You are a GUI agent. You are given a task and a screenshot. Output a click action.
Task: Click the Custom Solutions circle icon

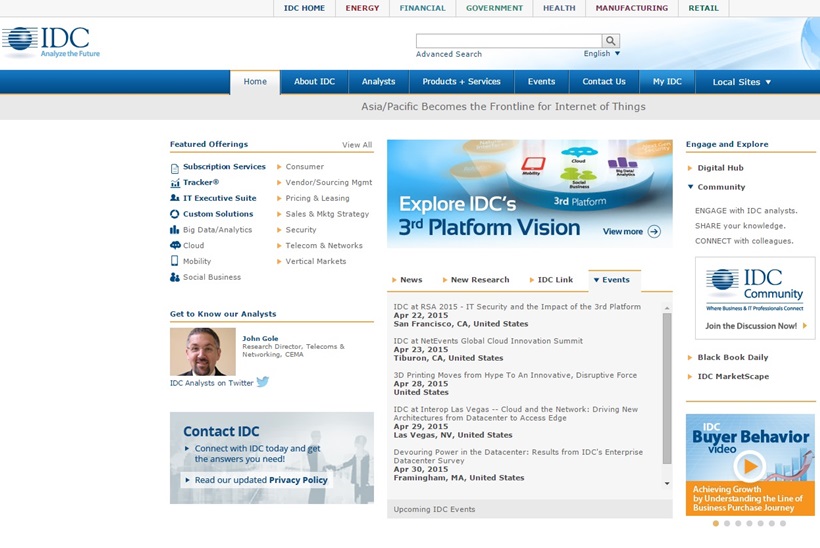(x=175, y=214)
